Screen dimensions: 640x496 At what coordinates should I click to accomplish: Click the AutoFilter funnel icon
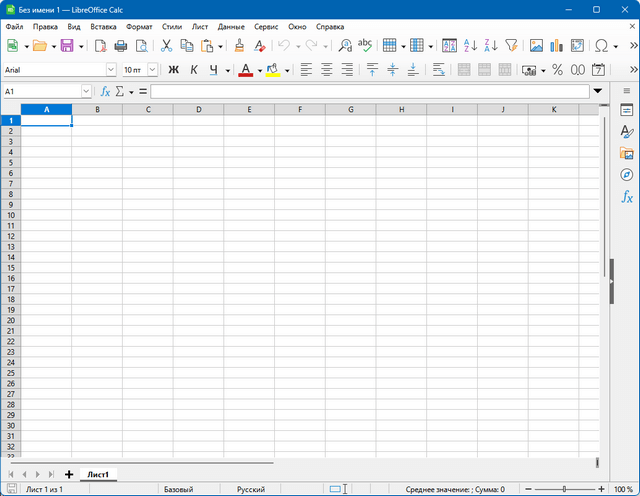click(x=511, y=46)
